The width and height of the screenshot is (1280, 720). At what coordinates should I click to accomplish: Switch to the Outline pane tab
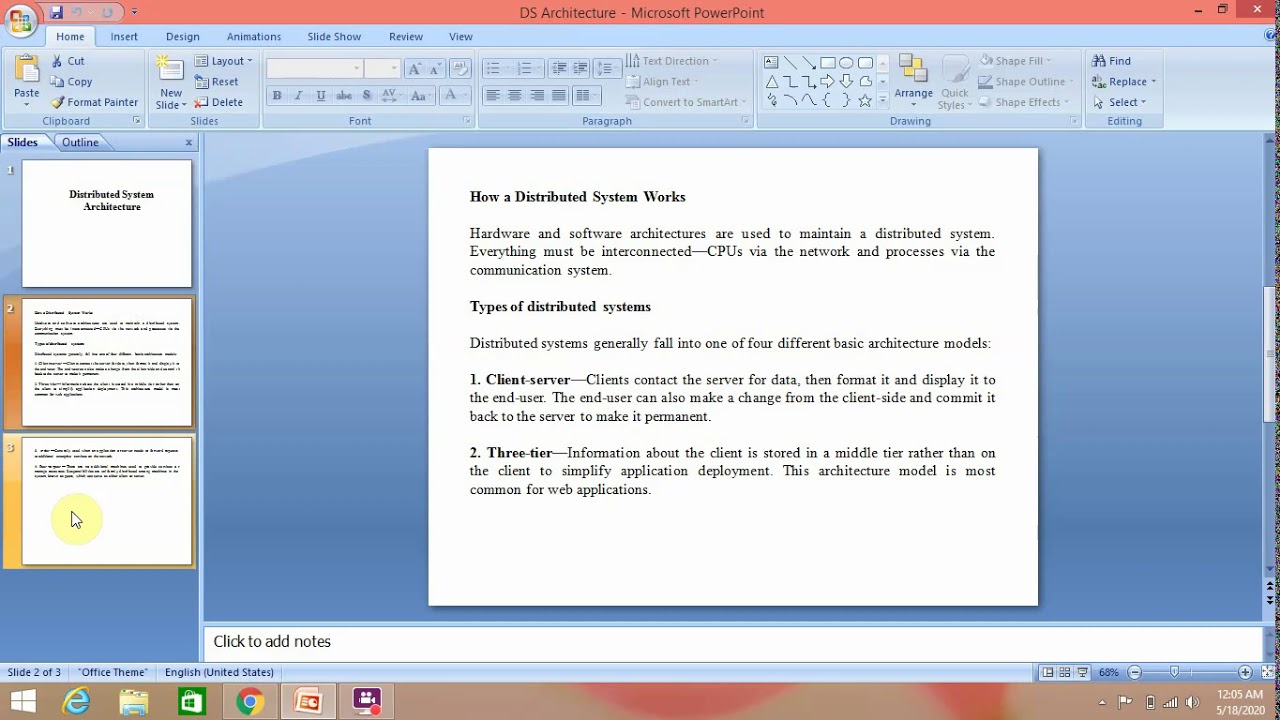click(80, 142)
